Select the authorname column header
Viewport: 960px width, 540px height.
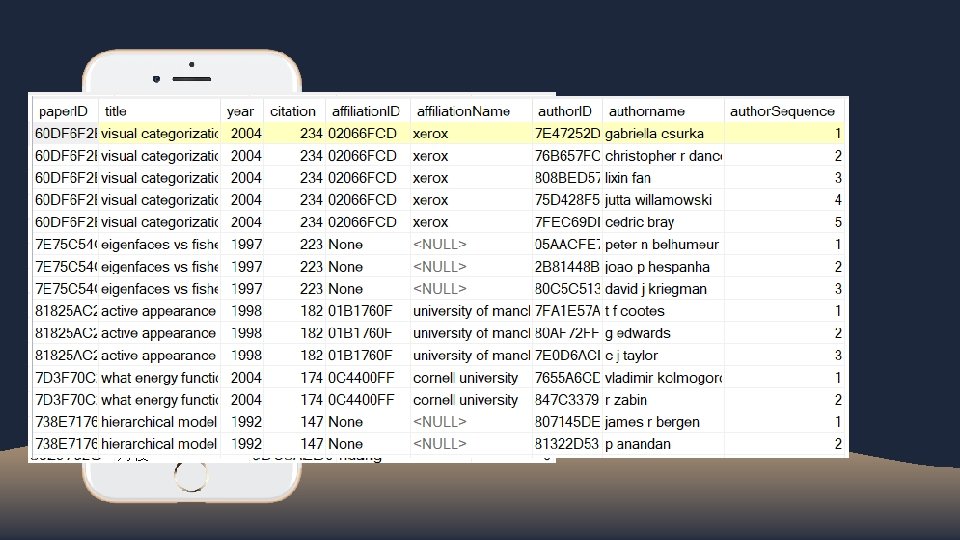(x=663, y=111)
